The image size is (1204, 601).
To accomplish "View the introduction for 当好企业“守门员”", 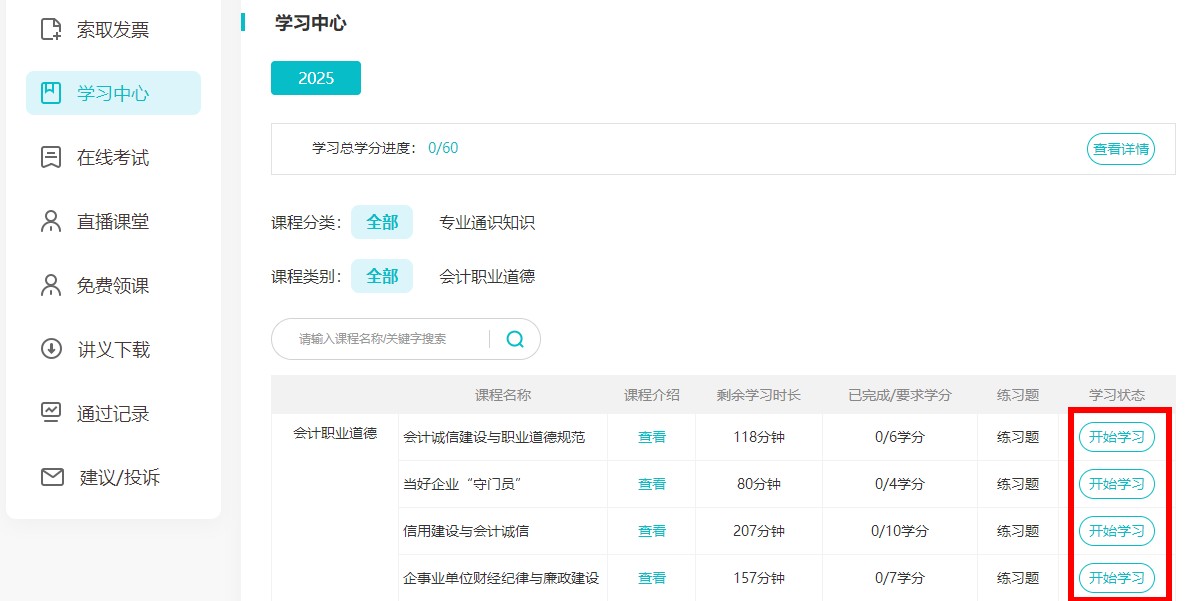I will [x=652, y=484].
